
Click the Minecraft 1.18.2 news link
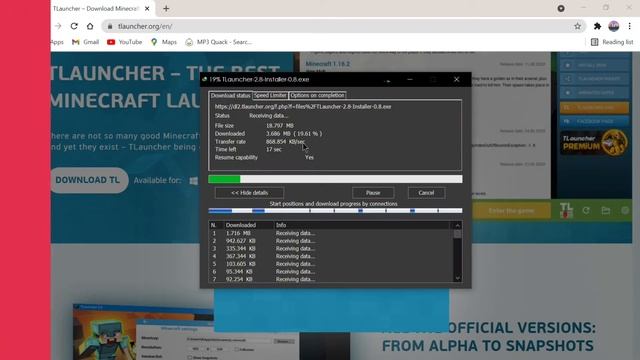coord(328,64)
